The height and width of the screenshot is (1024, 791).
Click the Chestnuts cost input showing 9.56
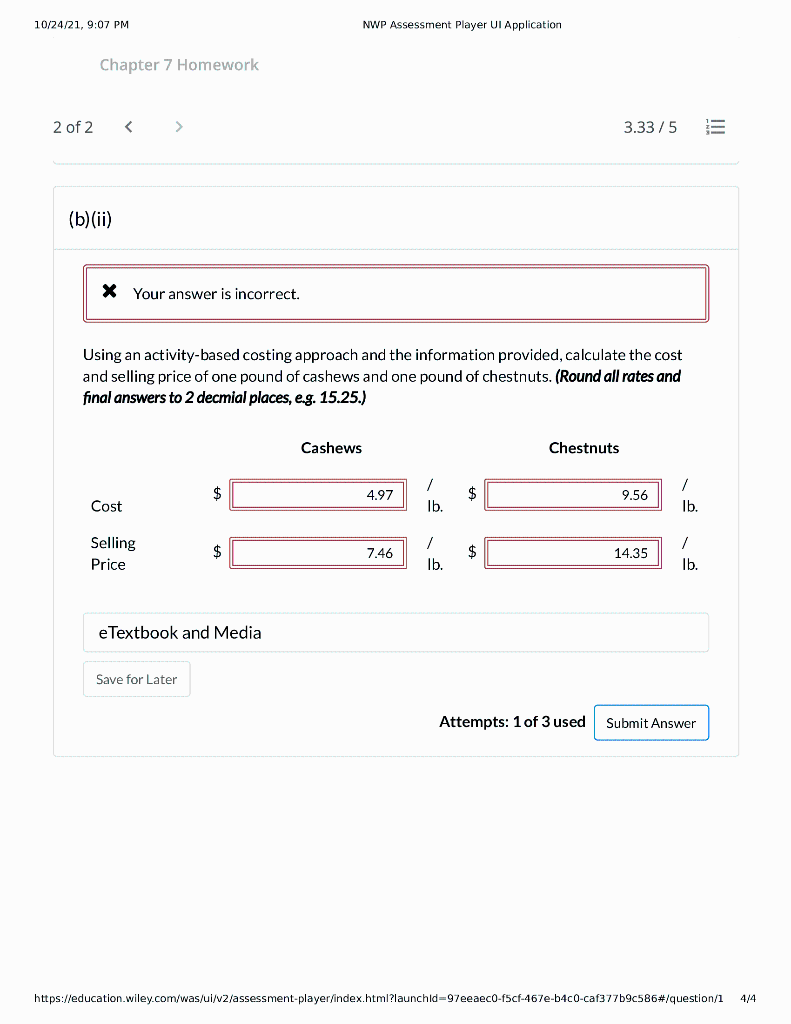(572, 494)
